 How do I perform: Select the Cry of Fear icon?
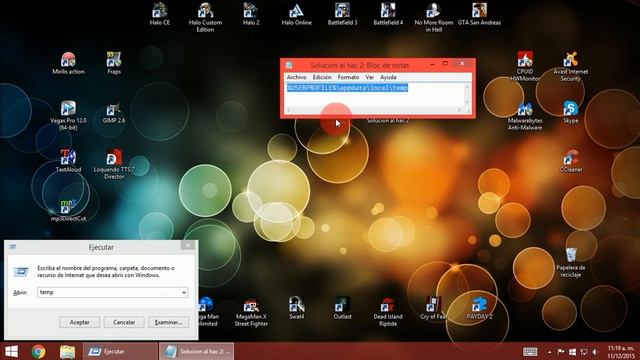tap(434, 308)
